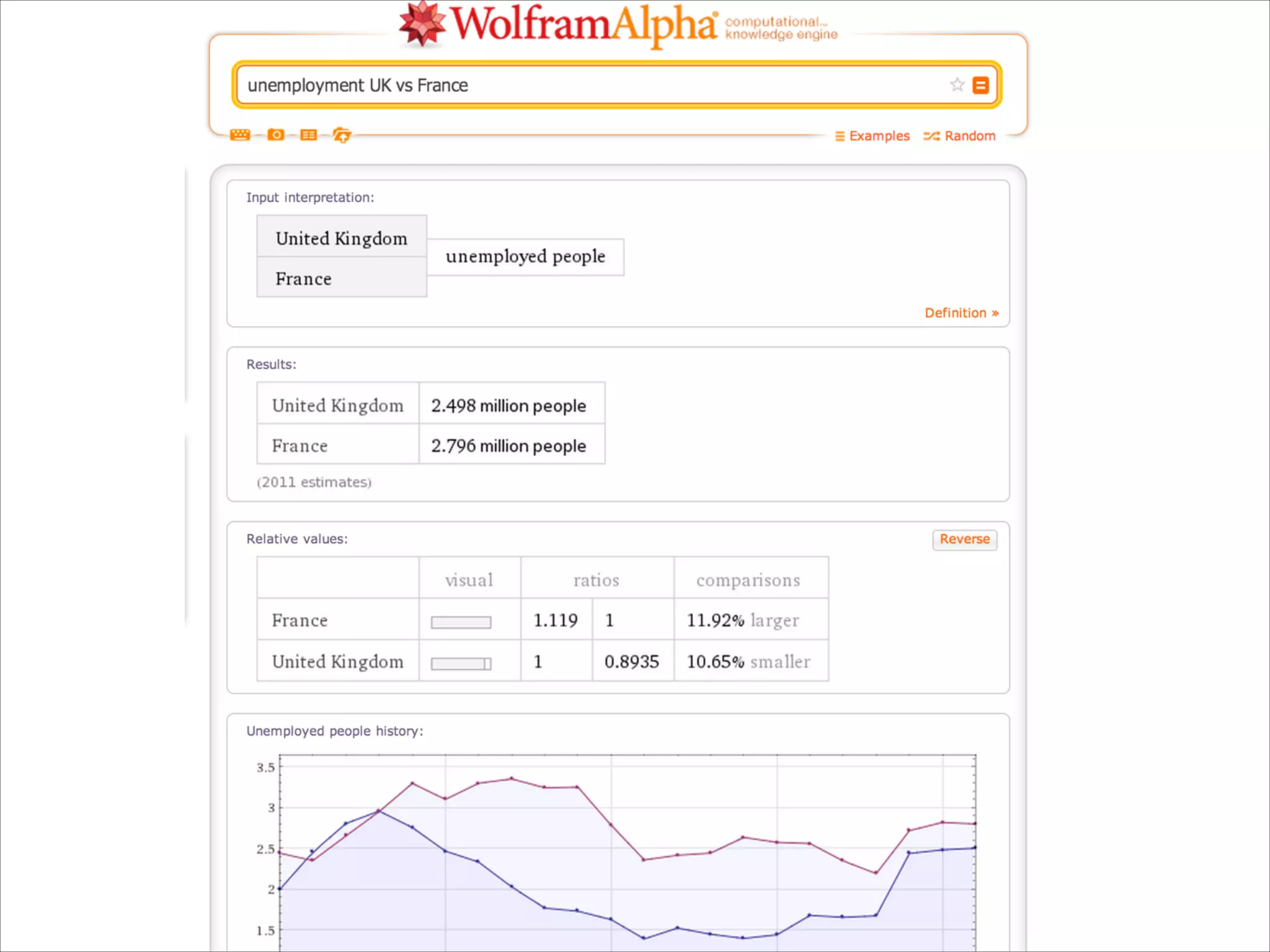
Task: Click the United Kingdom input interpretation cell
Action: 342,239
